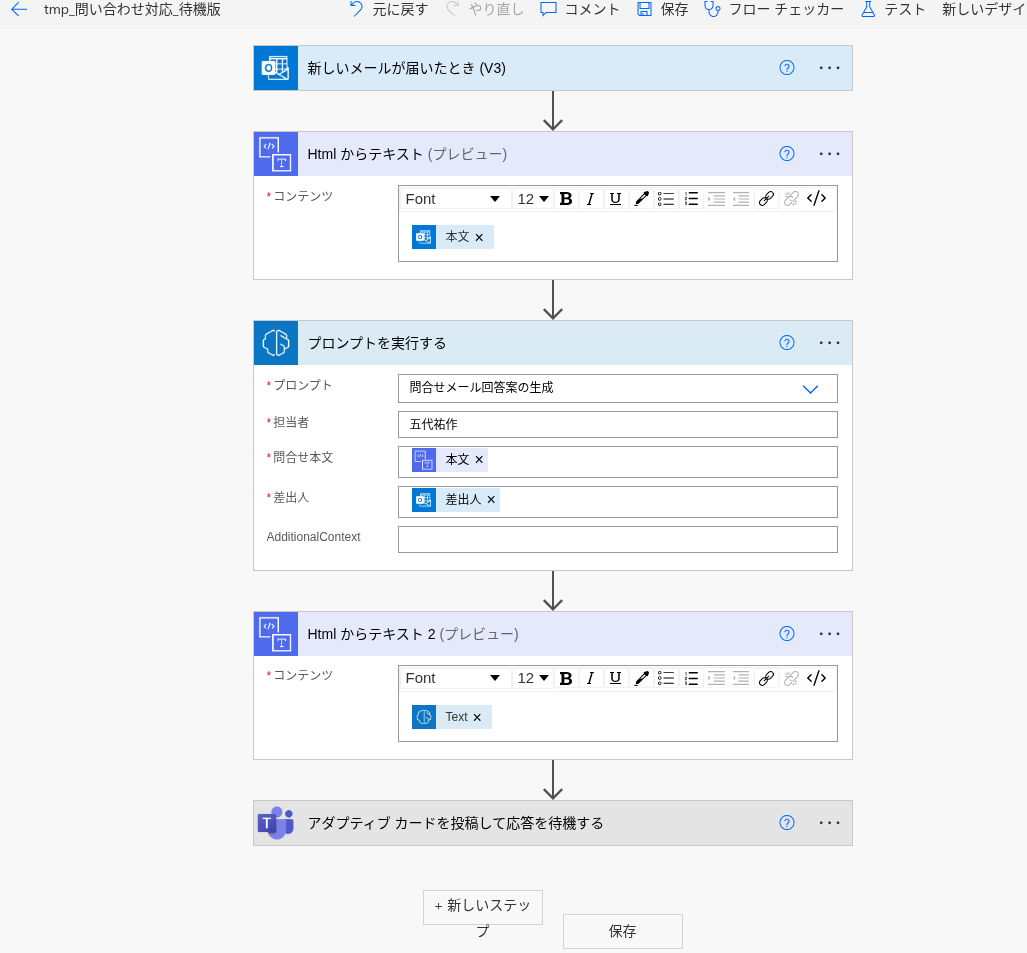
Task: Open ellipsis menu of プロンプトを実行する step
Action: [x=829, y=343]
